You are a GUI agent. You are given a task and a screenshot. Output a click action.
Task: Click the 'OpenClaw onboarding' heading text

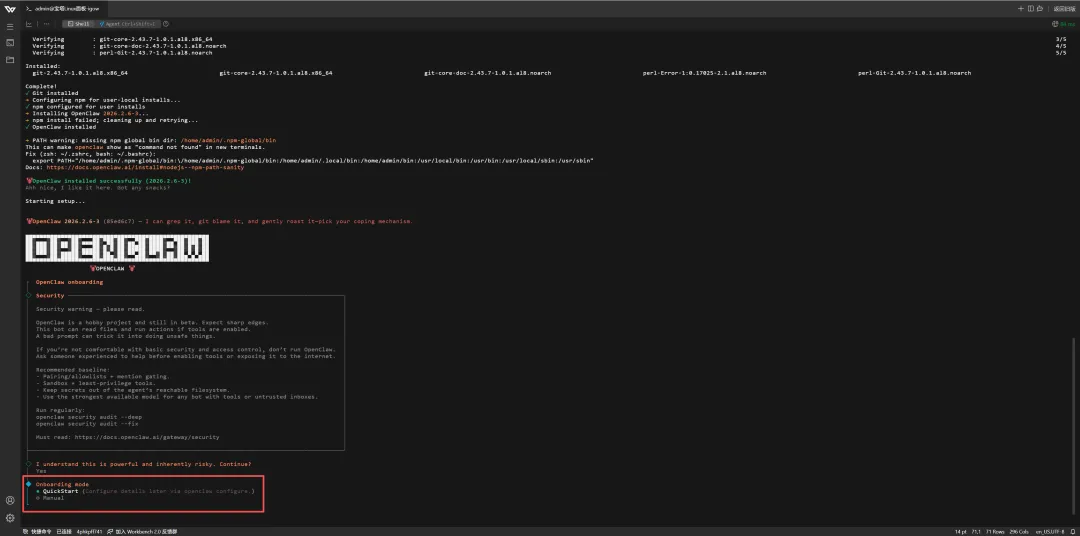point(70,282)
